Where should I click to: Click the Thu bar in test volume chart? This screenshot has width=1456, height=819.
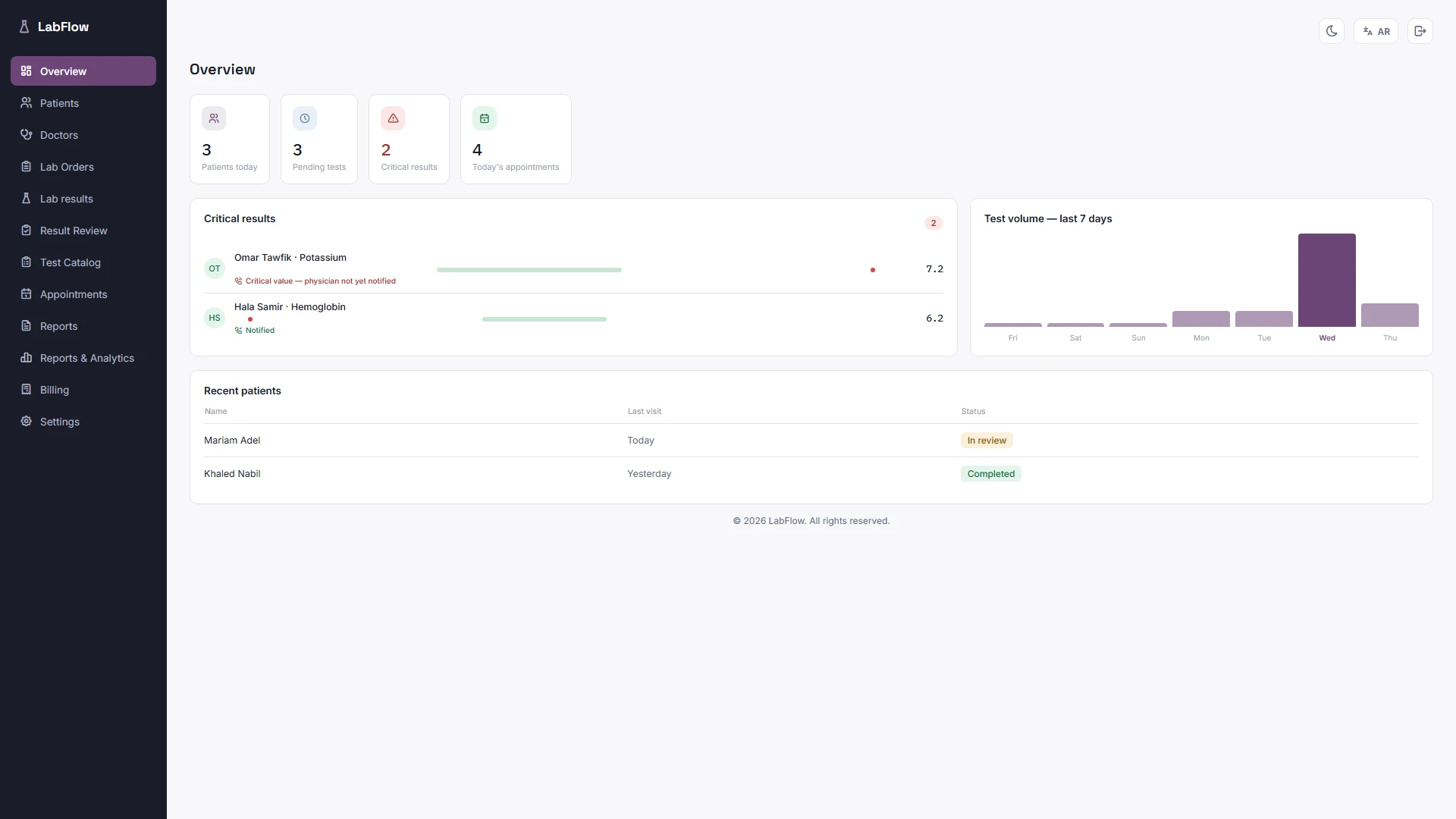point(1390,315)
